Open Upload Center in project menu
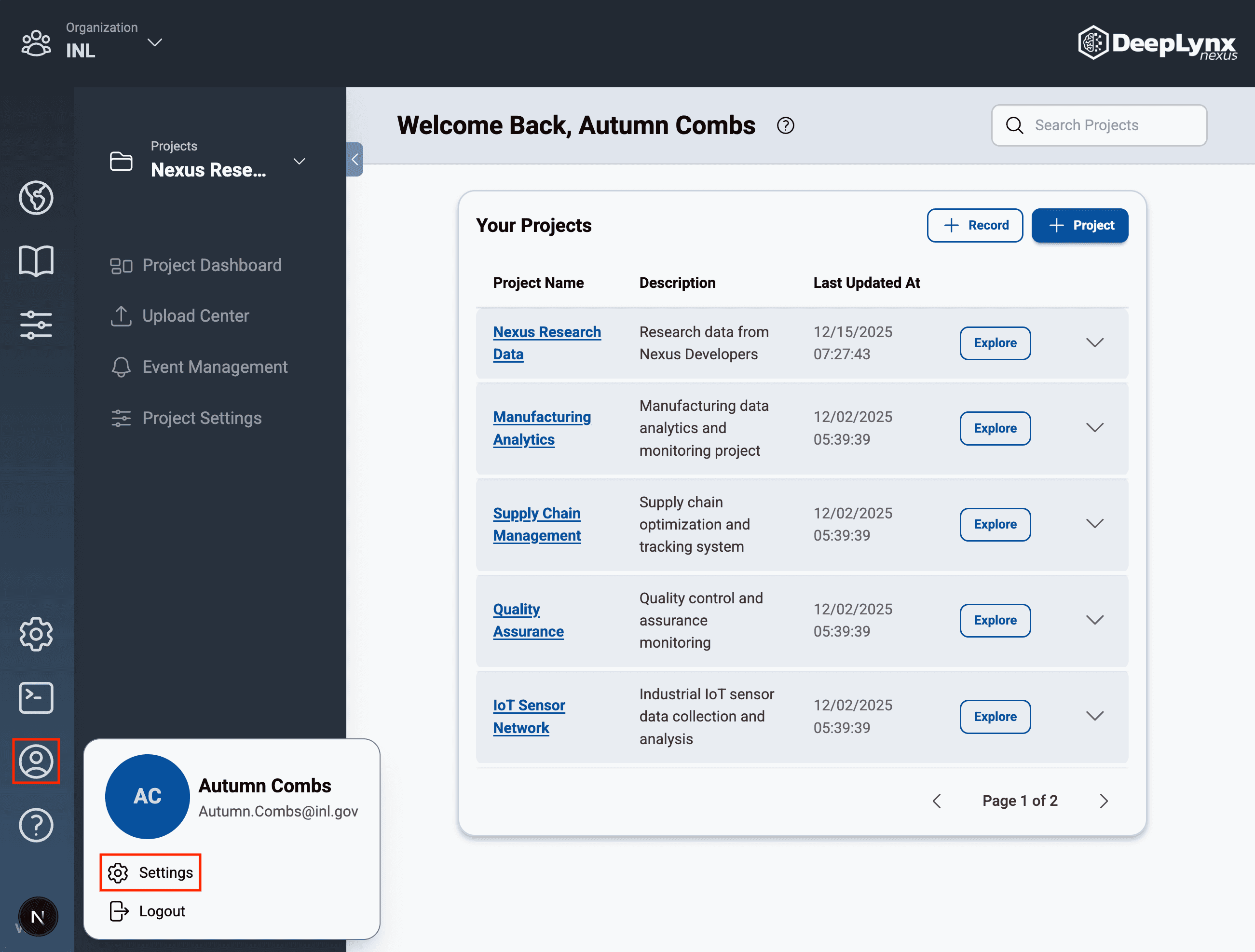 tap(195, 316)
